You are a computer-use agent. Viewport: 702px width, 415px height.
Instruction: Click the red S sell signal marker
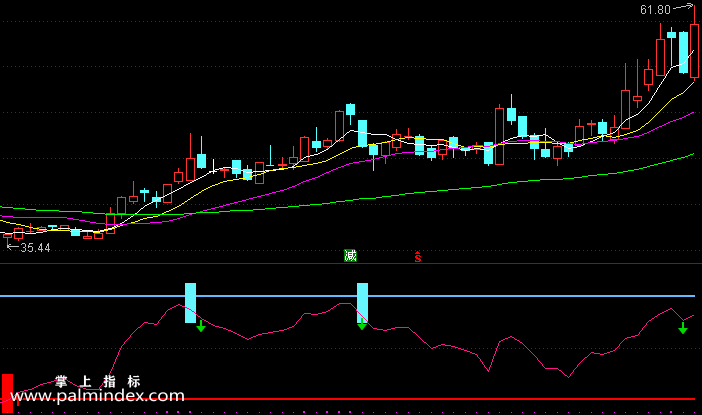418,257
